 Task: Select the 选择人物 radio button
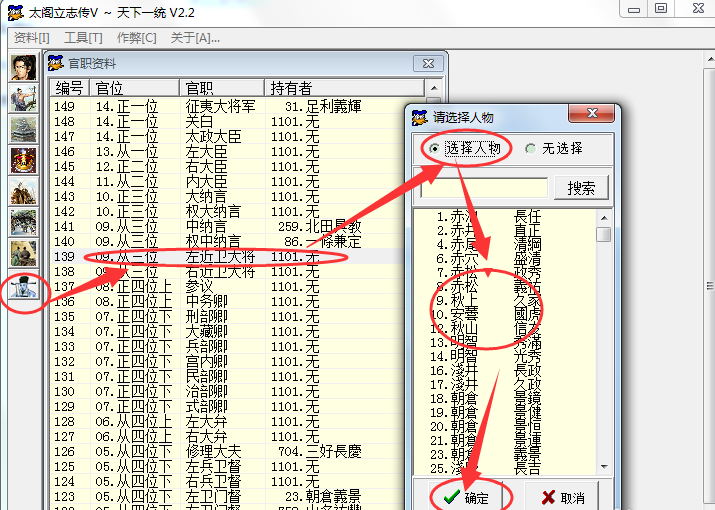434,148
